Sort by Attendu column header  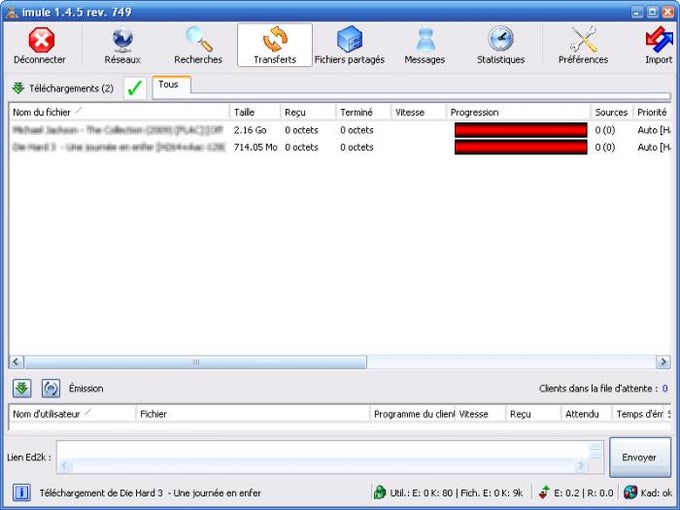click(x=586, y=414)
